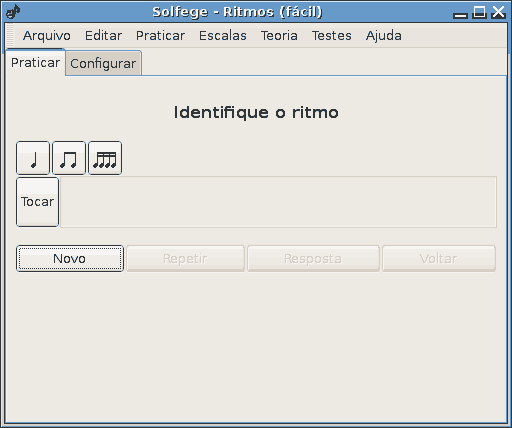Viewport: 512px width, 428px height.
Task: Insert the two eighth notes rhythm
Action: coord(69,158)
